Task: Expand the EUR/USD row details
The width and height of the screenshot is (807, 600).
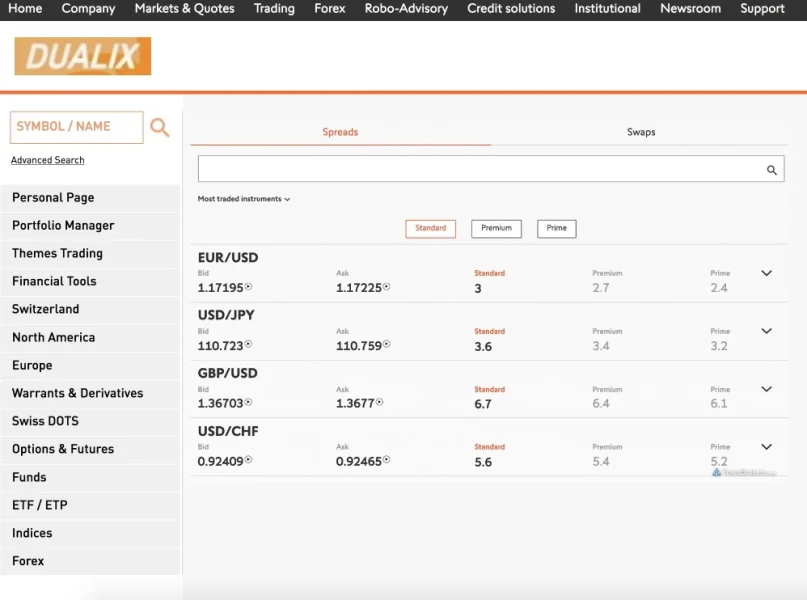Action: pyautogui.click(x=767, y=273)
